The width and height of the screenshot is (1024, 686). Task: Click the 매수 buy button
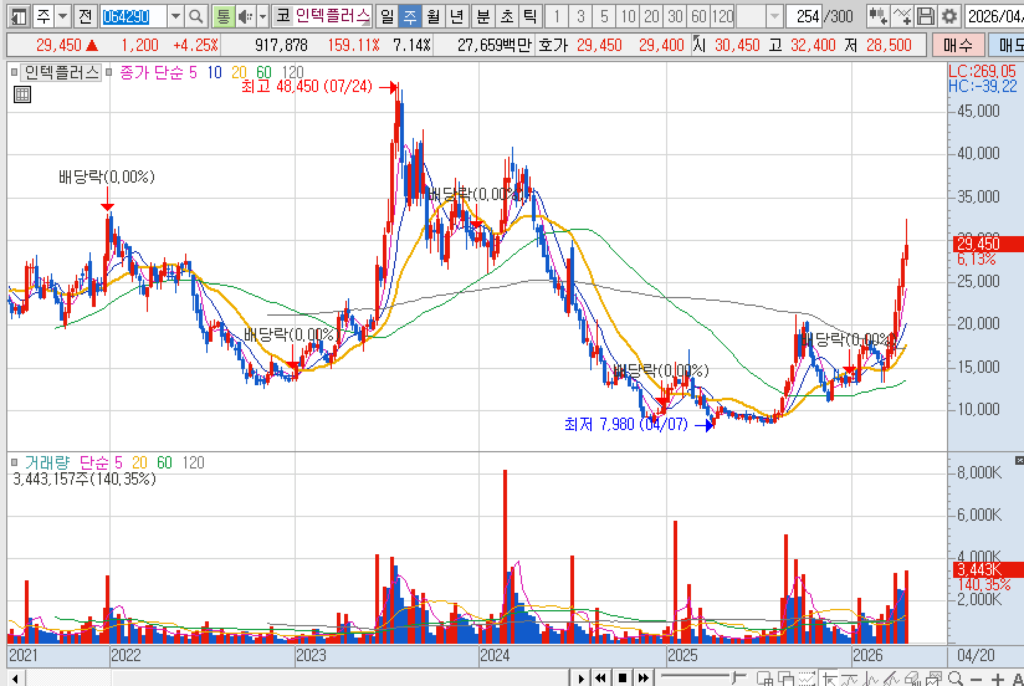[958, 45]
